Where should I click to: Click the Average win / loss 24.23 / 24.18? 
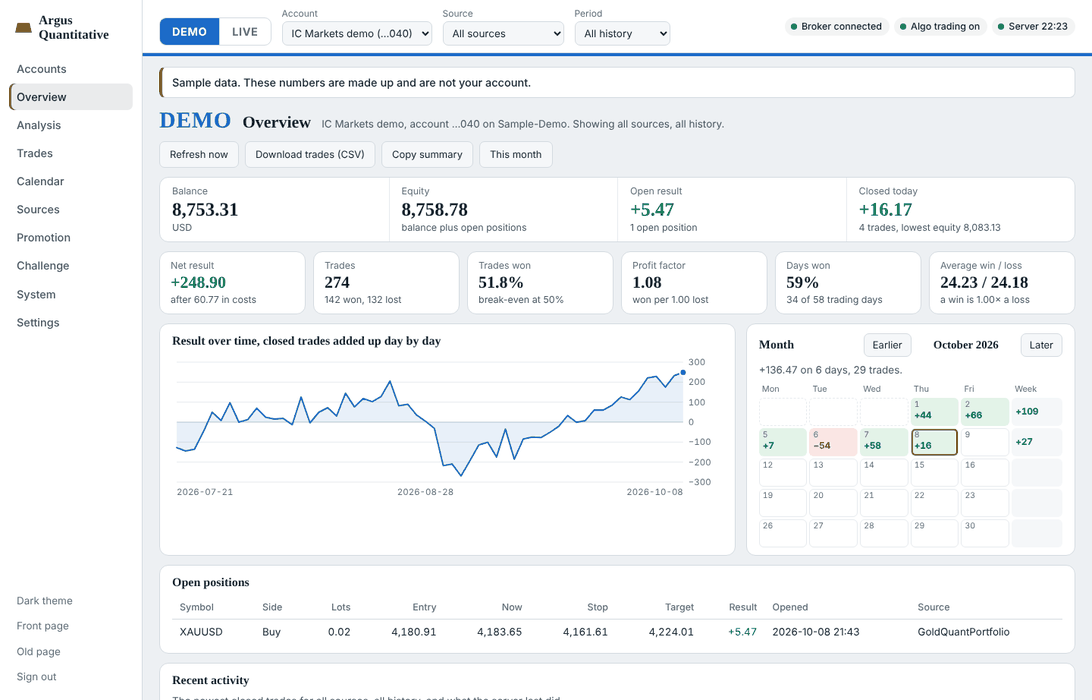[984, 283]
